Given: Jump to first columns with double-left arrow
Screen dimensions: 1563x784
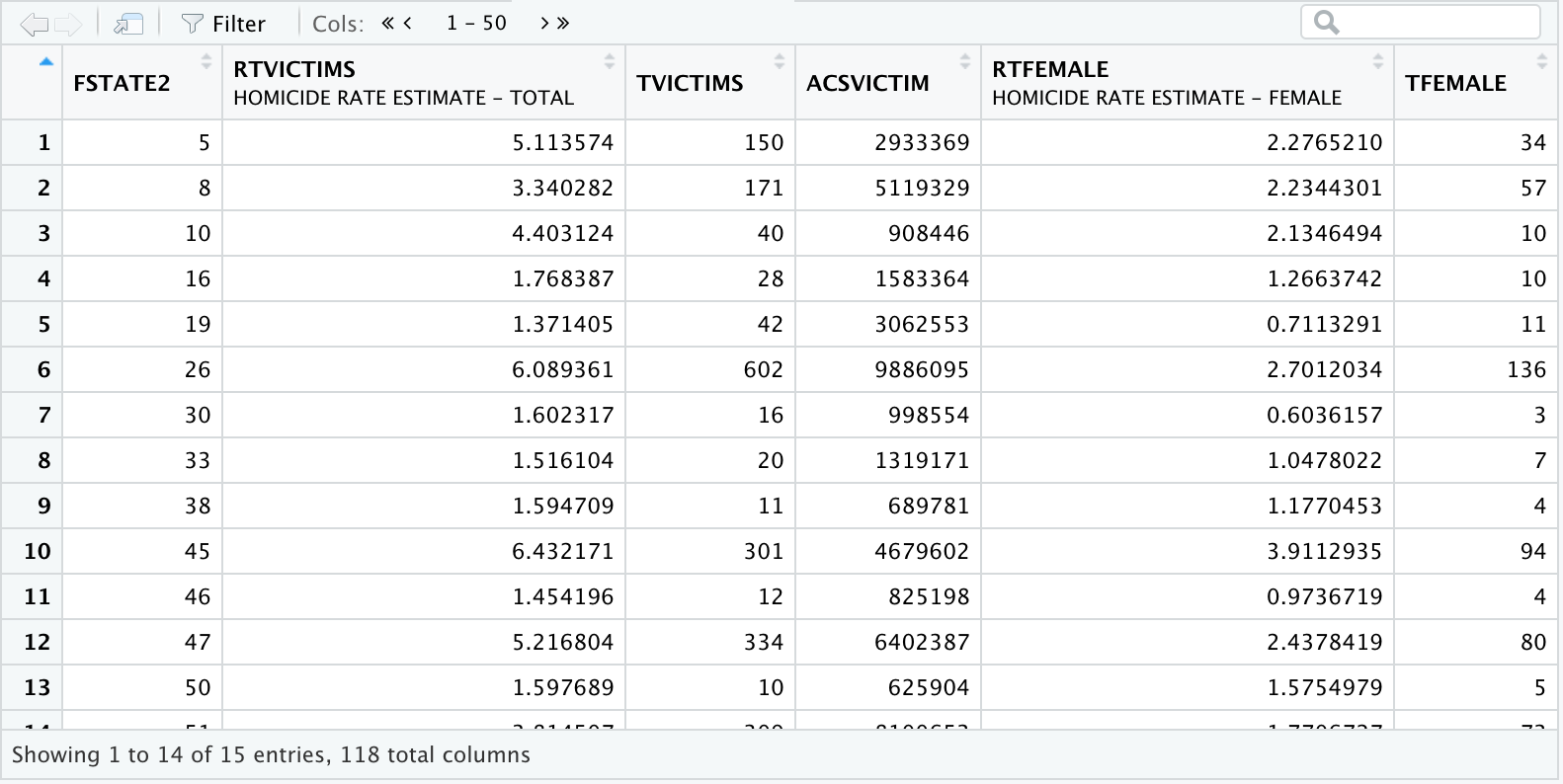Looking at the screenshot, I should tap(388, 23).
